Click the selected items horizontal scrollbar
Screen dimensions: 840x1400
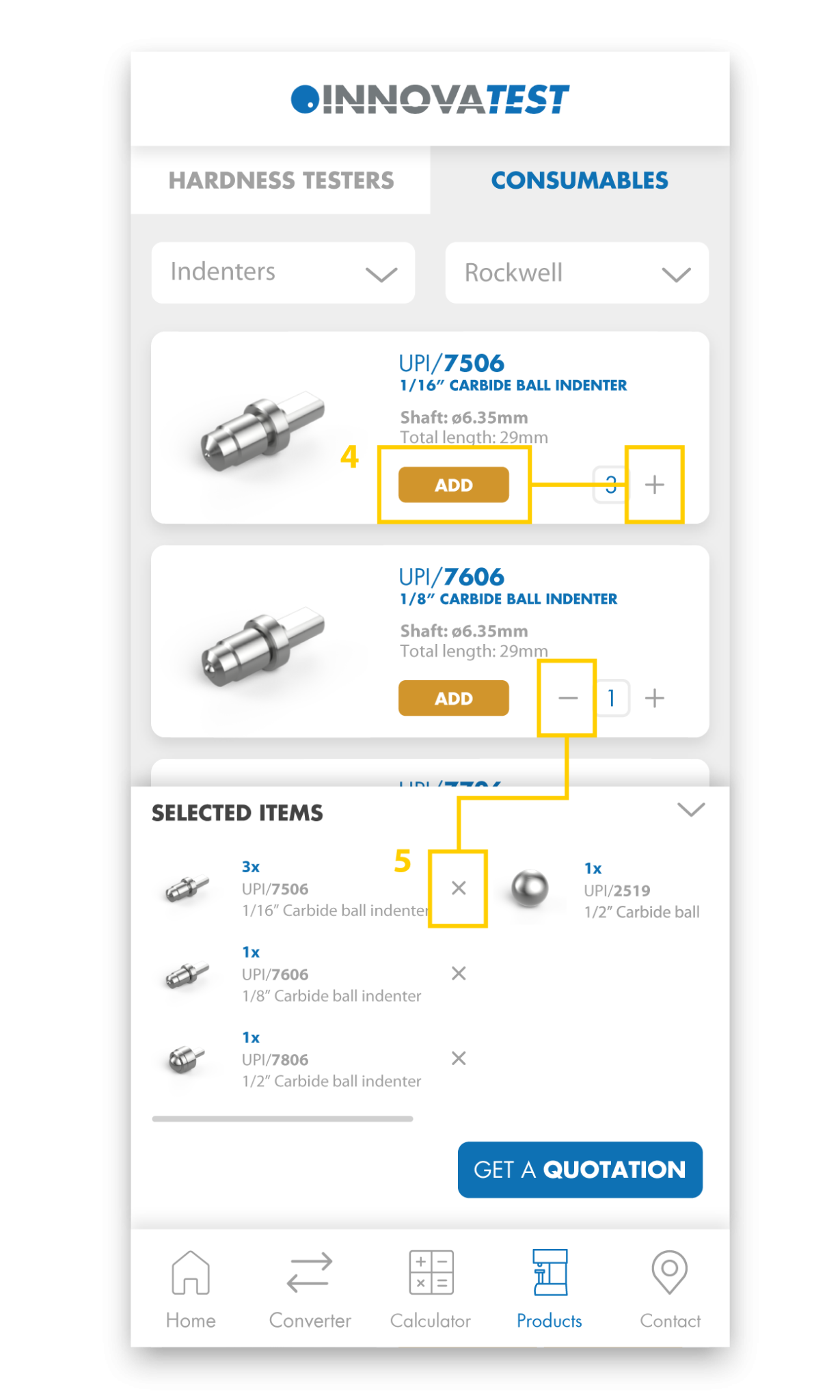click(282, 1119)
